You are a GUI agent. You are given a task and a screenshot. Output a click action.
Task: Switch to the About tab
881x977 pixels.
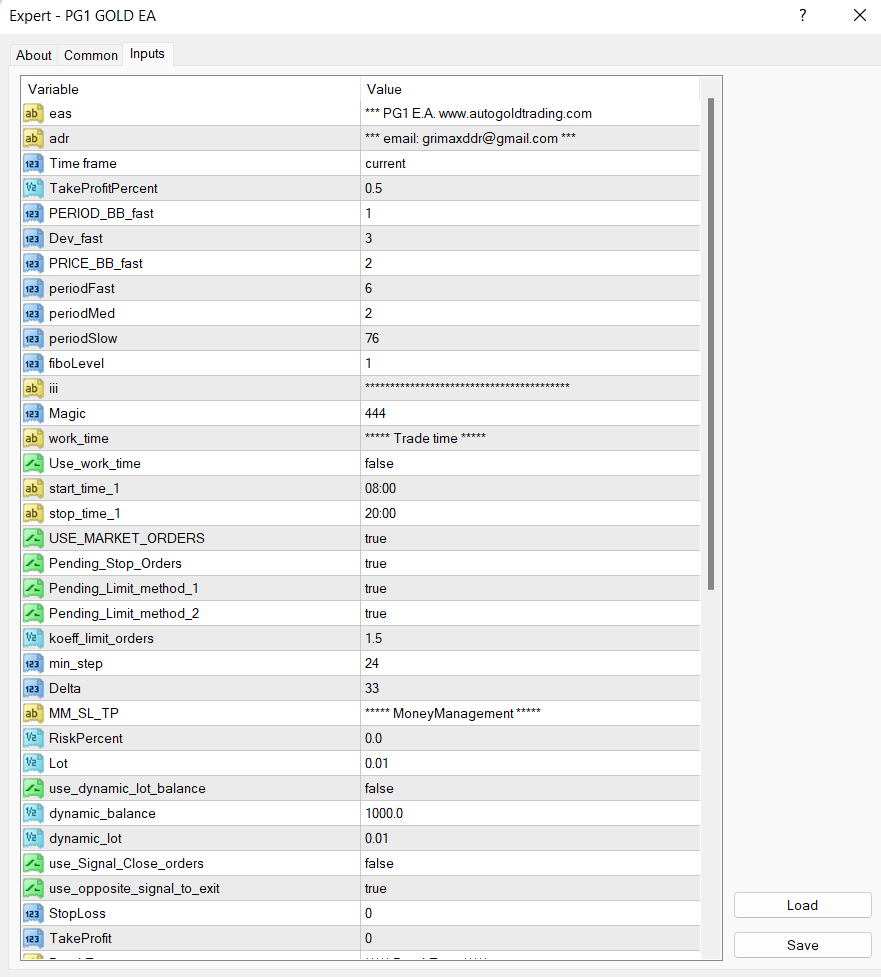pyautogui.click(x=34, y=55)
